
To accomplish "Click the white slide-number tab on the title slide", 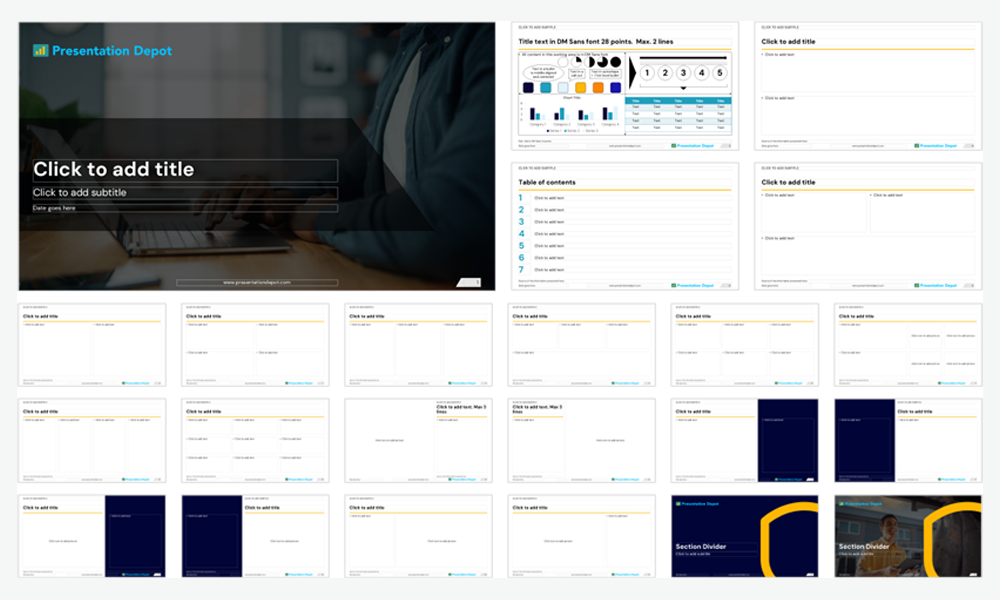I will pyautogui.click(x=469, y=282).
